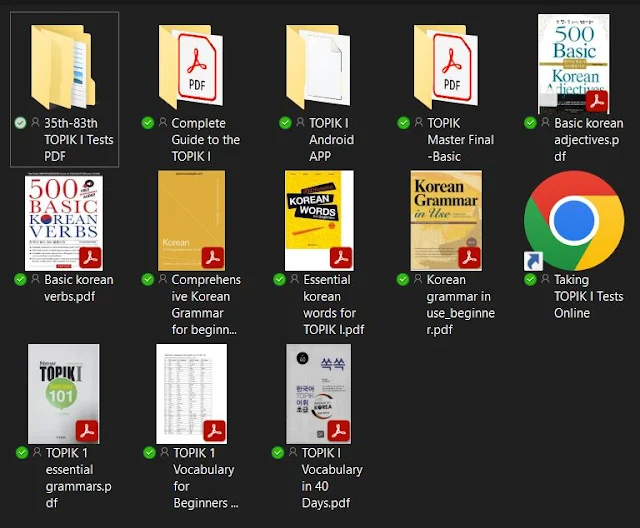Screen dimensions: 640x528
Task: Click shared-person icon beside Basic korean verbs.pdf
Action: pyautogui.click(x=36, y=279)
